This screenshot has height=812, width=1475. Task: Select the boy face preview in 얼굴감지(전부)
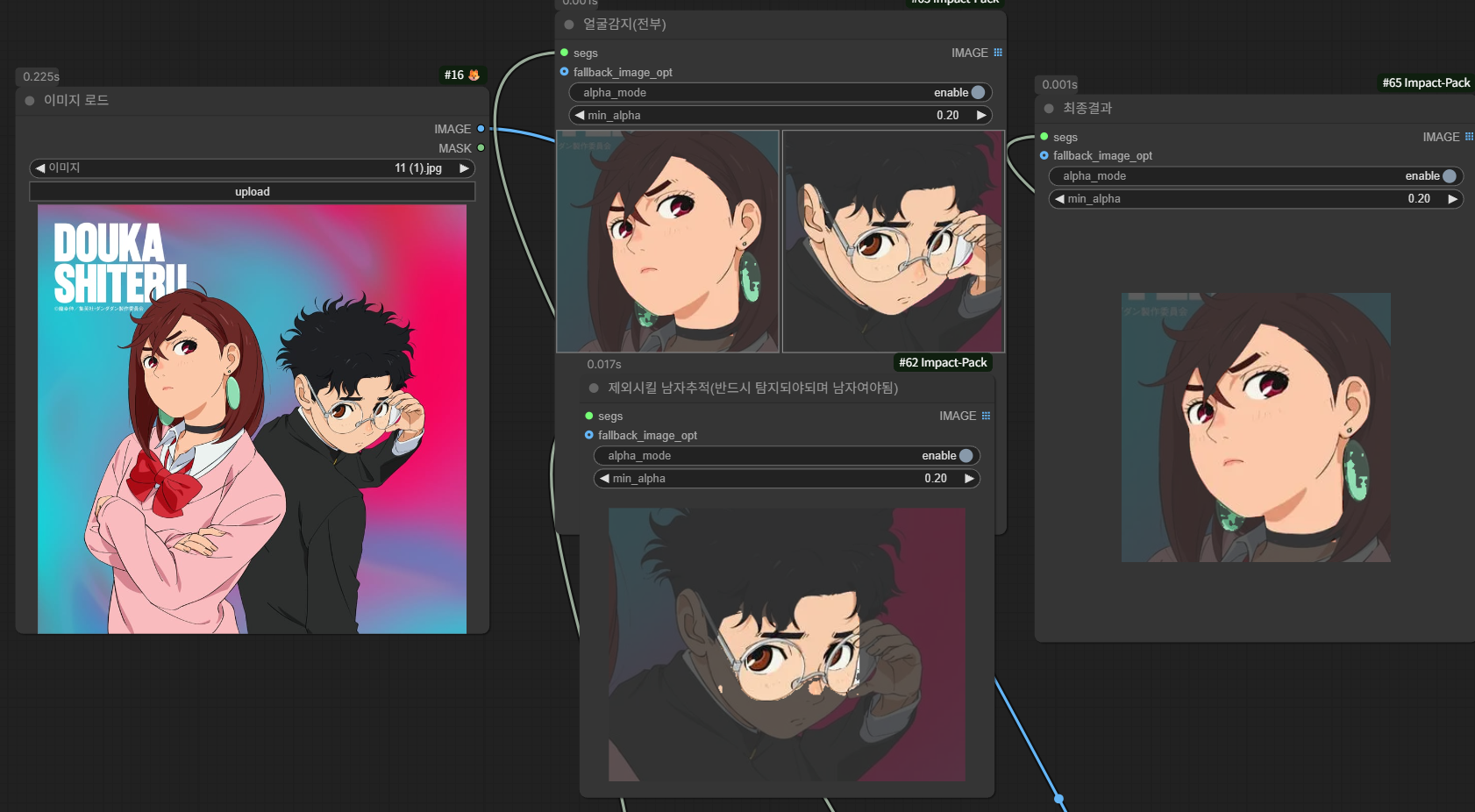click(893, 241)
